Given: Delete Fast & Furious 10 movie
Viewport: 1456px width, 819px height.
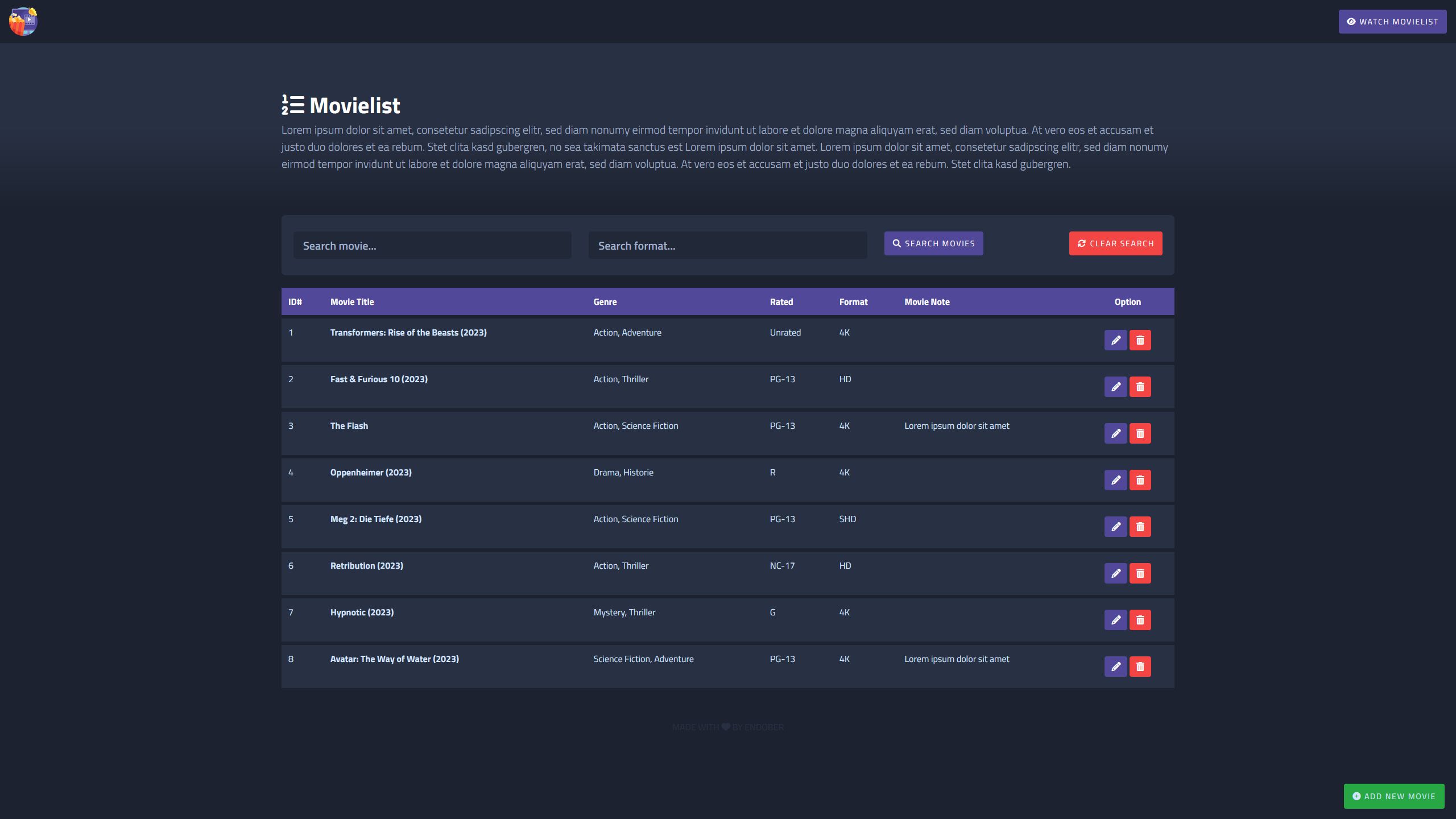Looking at the screenshot, I should pos(1140,387).
